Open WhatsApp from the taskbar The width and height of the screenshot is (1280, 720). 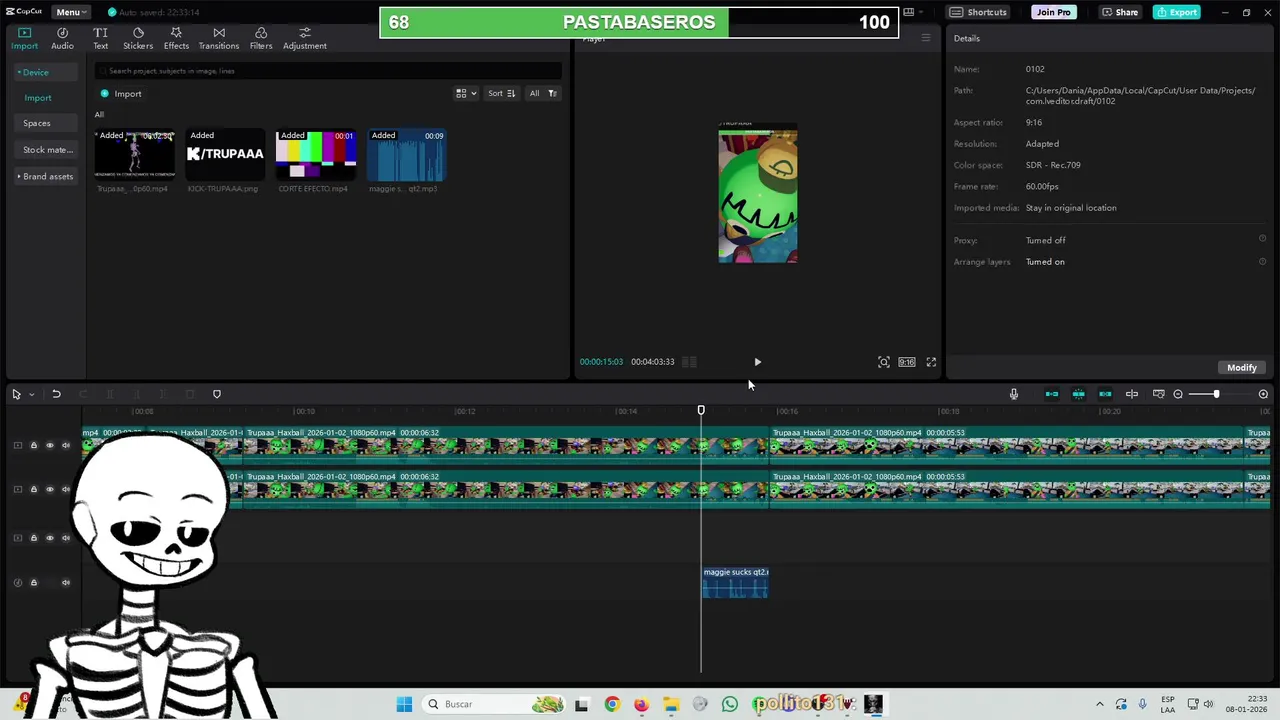pyautogui.click(x=729, y=704)
